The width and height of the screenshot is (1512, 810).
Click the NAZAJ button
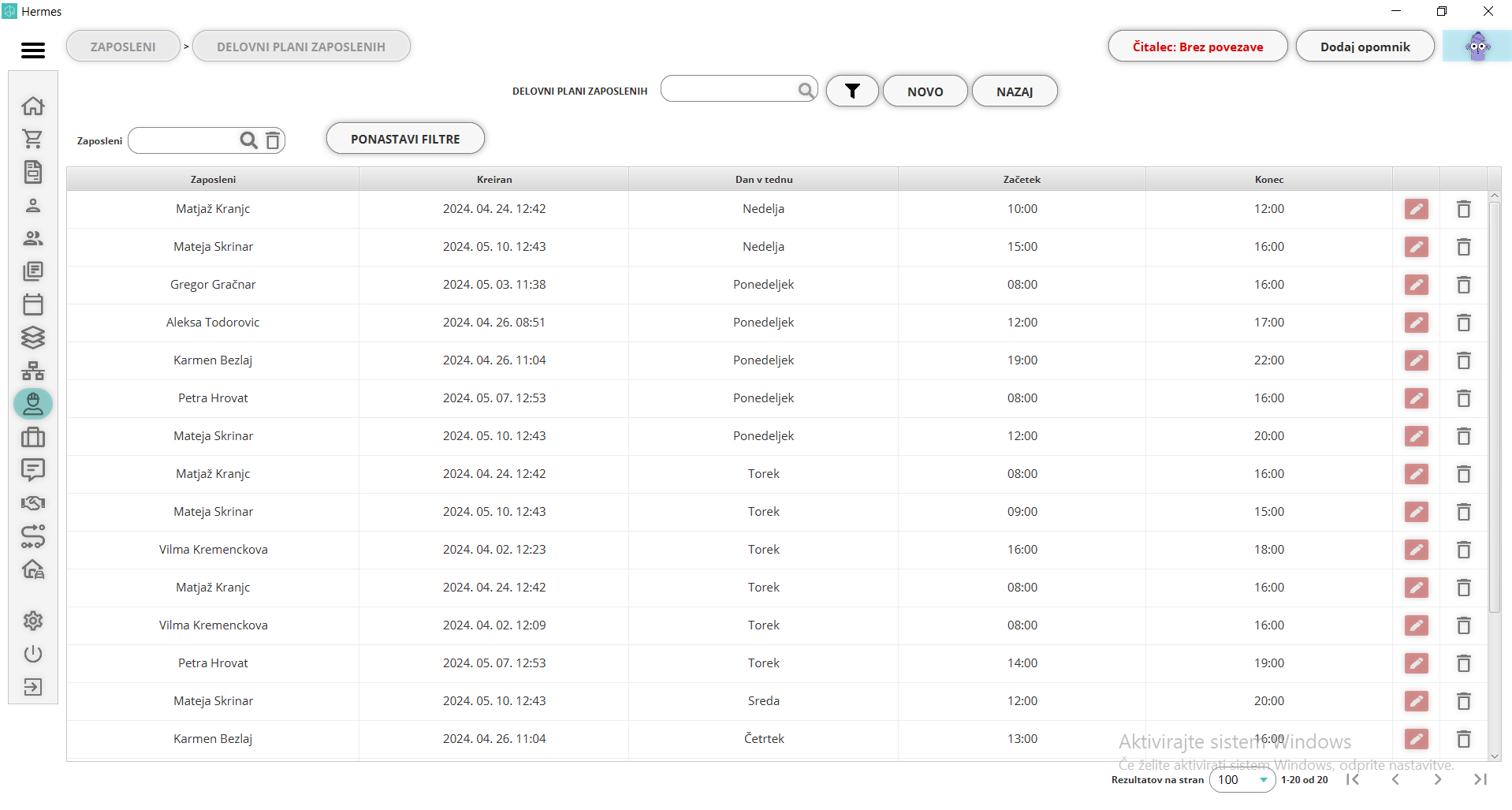[1015, 91]
